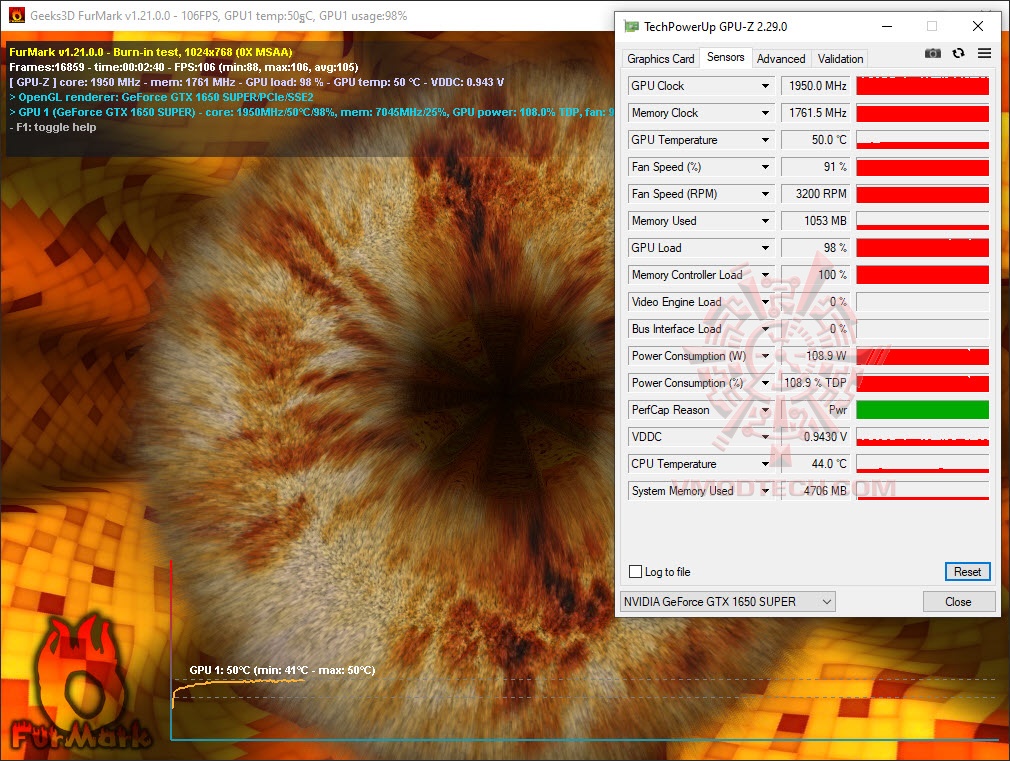1010x761 pixels.
Task: Expand the GPU Temperature sensor dropdown
Action: point(765,140)
